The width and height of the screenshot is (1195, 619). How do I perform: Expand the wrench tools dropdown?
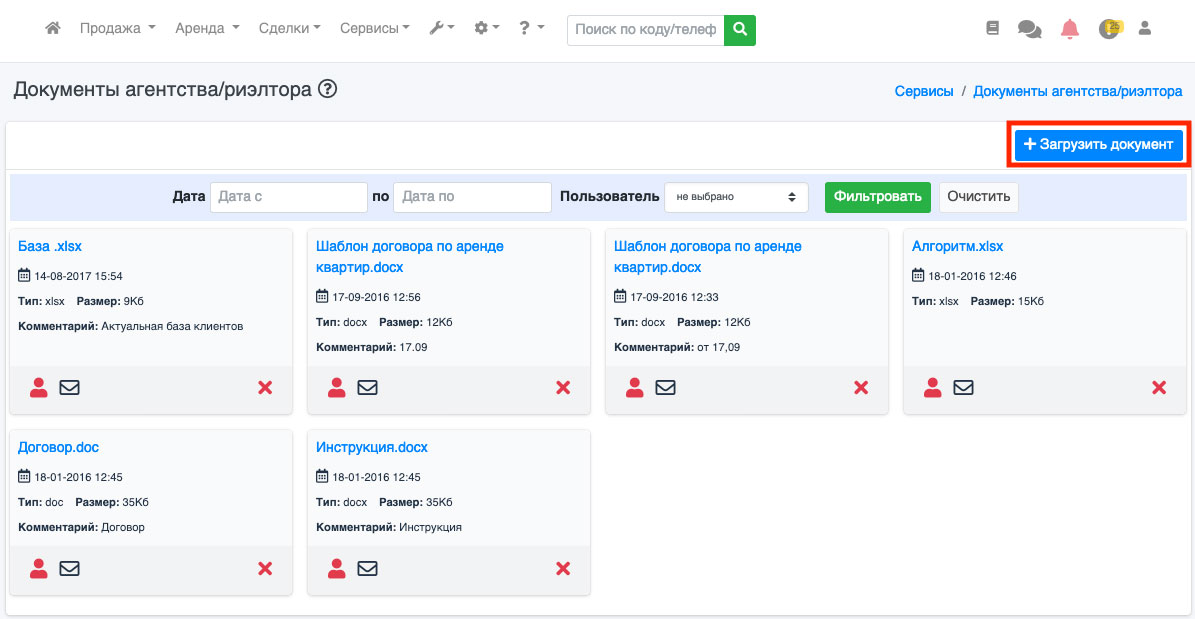[441, 29]
